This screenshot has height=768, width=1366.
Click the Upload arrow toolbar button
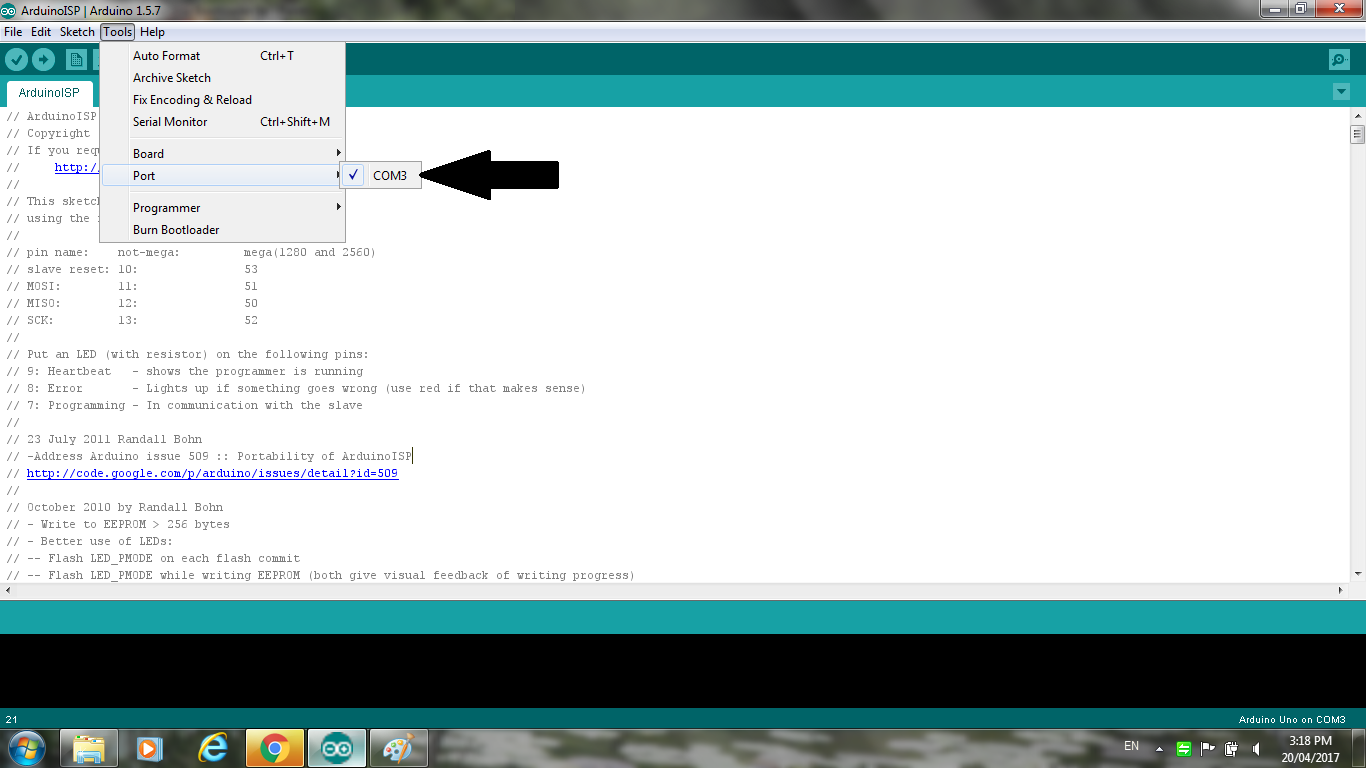(x=43, y=60)
